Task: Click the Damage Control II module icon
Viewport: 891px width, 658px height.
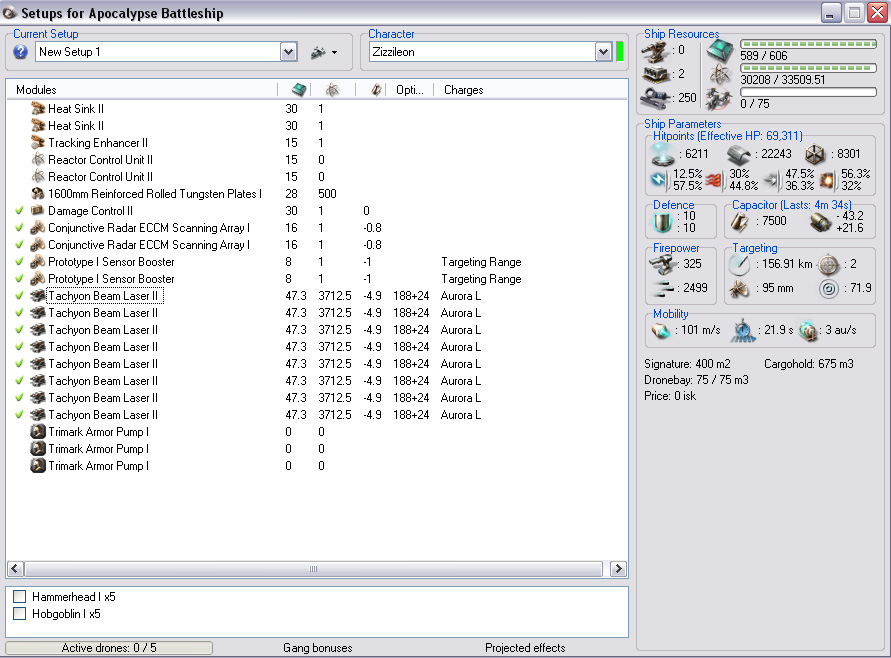Action: point(38,211)
